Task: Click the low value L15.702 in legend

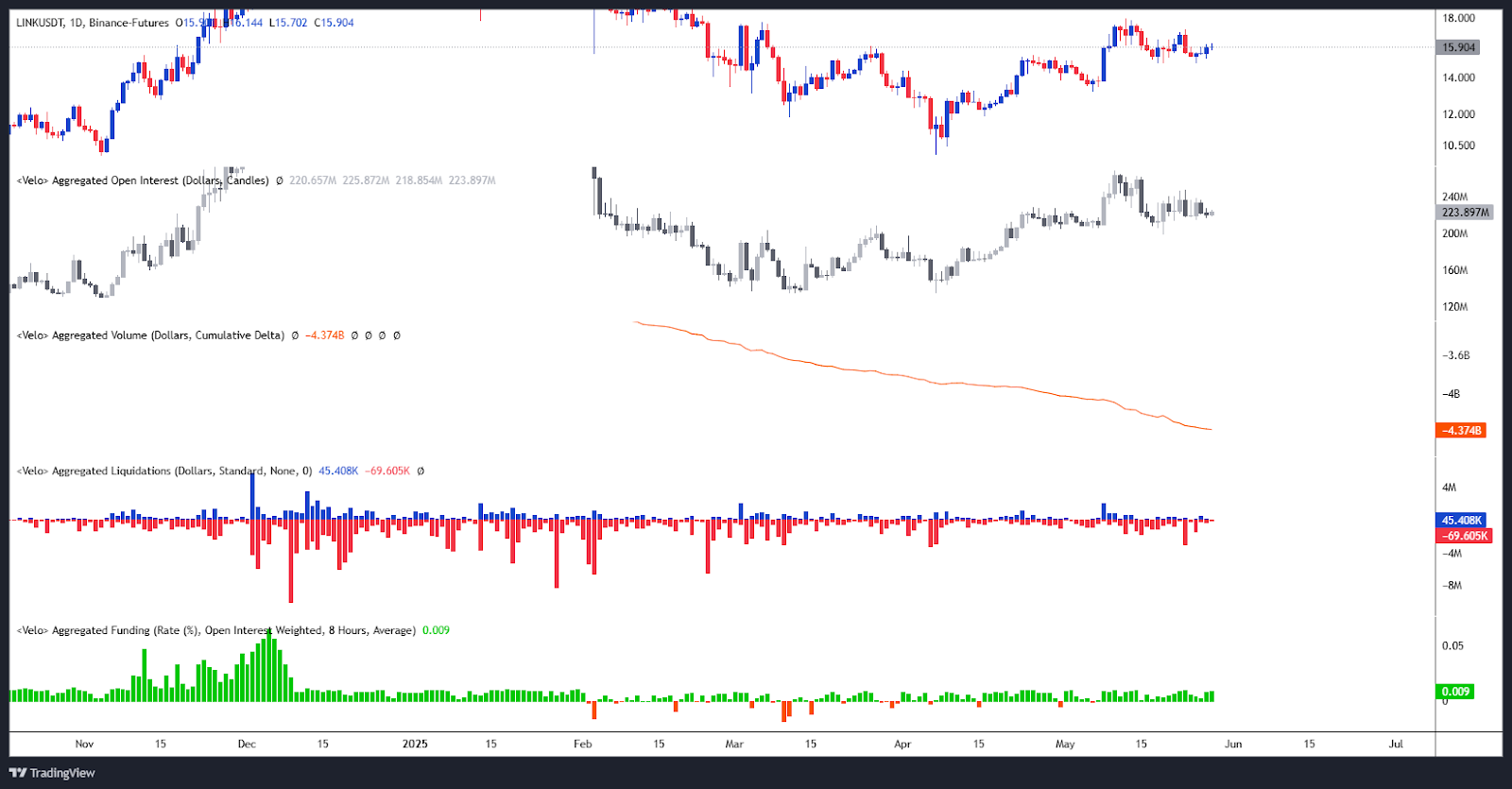Action: 288,23
